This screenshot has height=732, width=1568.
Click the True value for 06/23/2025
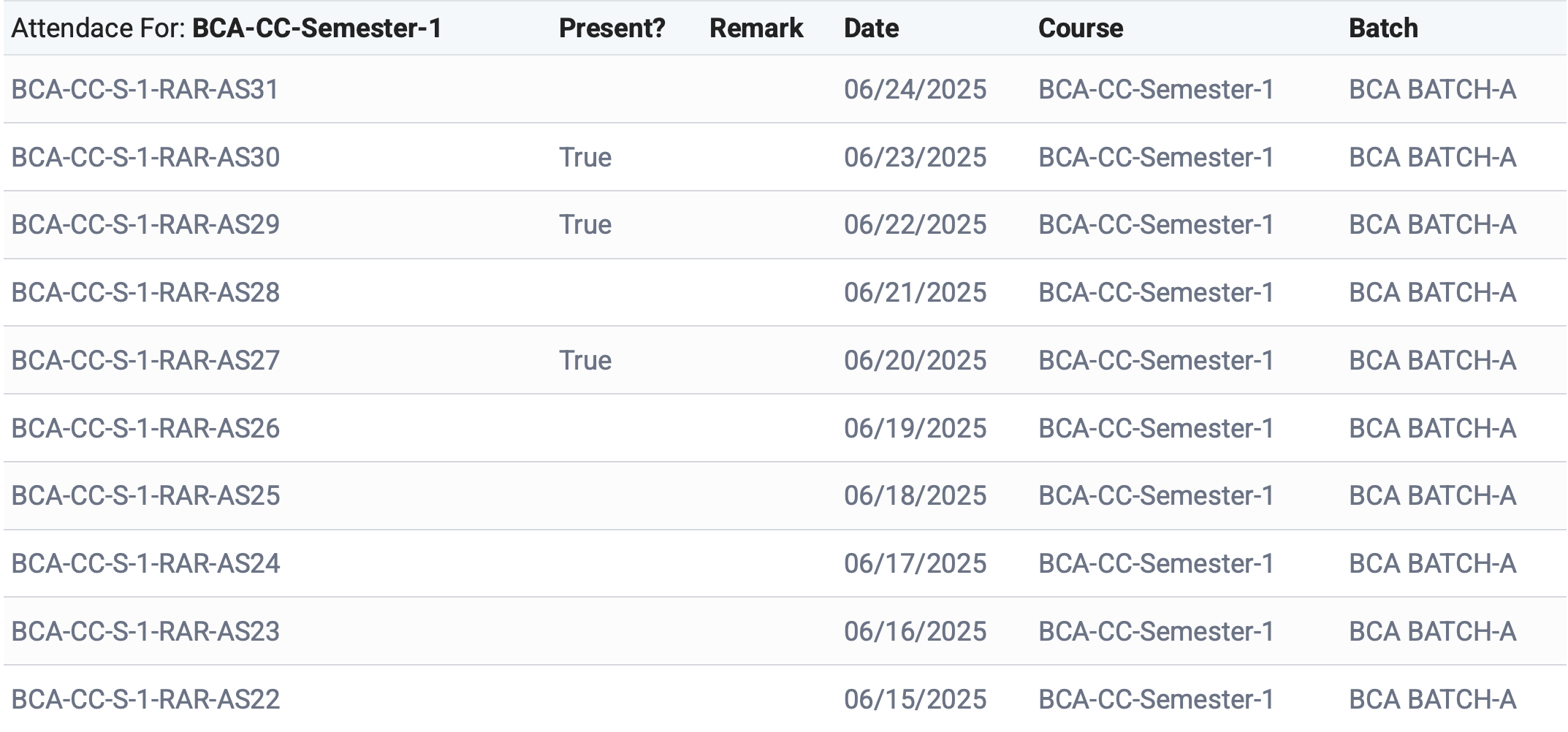(585, 158)
